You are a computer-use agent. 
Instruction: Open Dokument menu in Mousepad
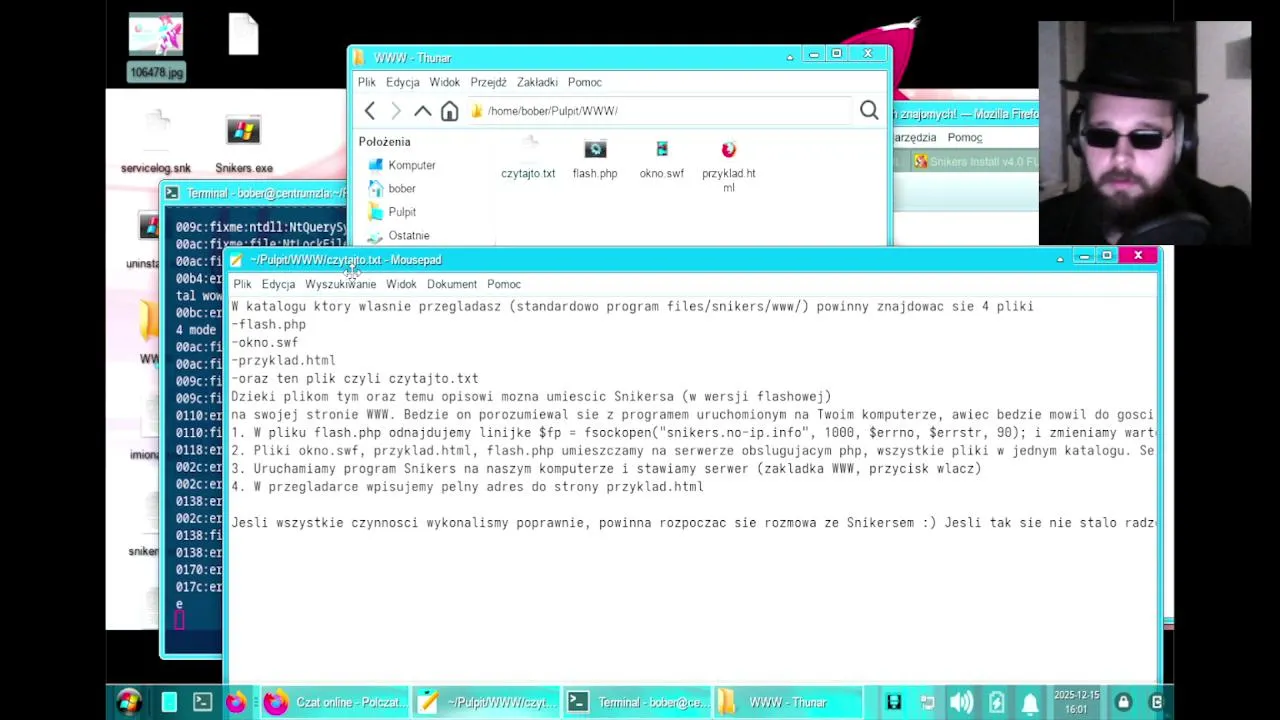pos(452,284)
